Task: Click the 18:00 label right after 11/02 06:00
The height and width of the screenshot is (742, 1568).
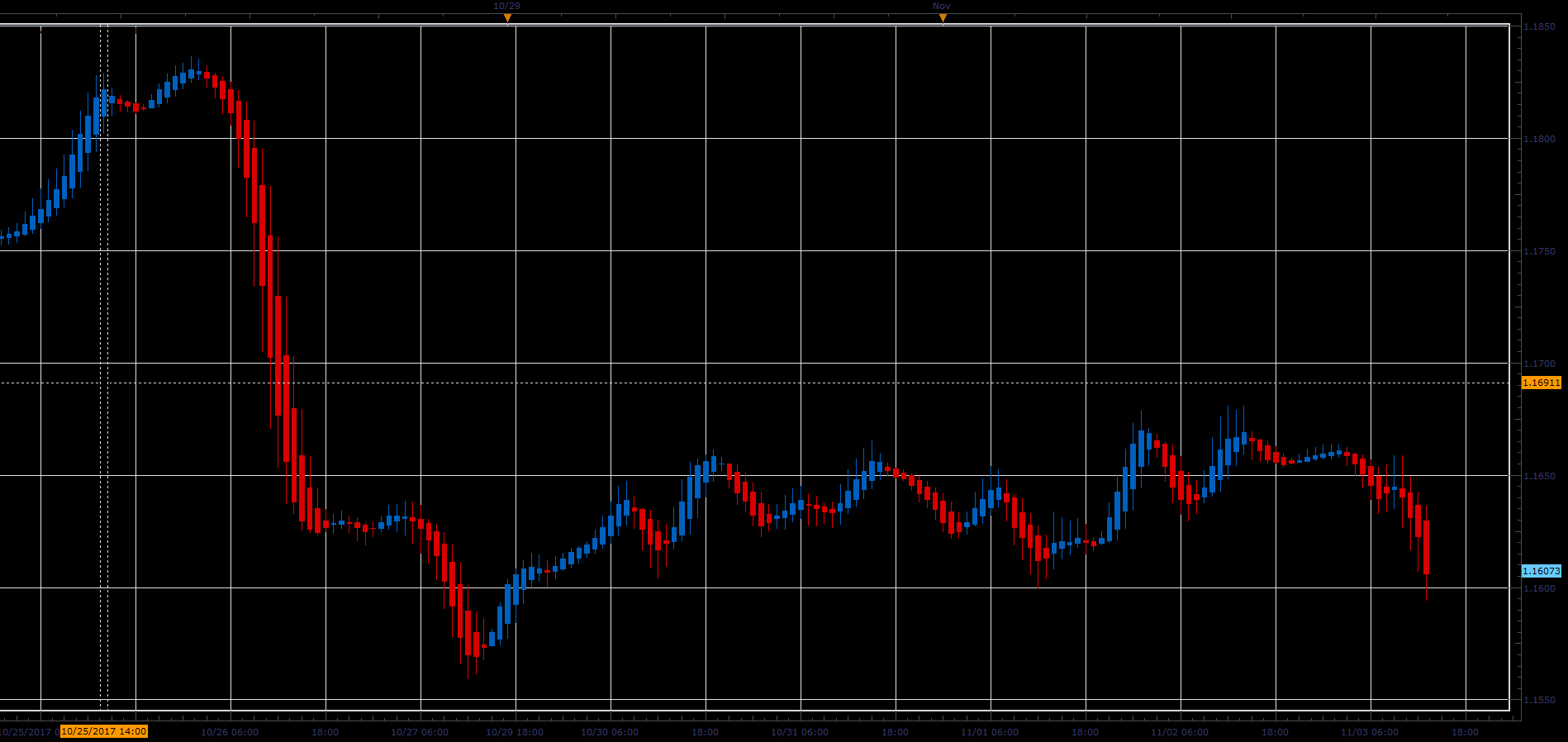Action: [x=1276, y=732]
